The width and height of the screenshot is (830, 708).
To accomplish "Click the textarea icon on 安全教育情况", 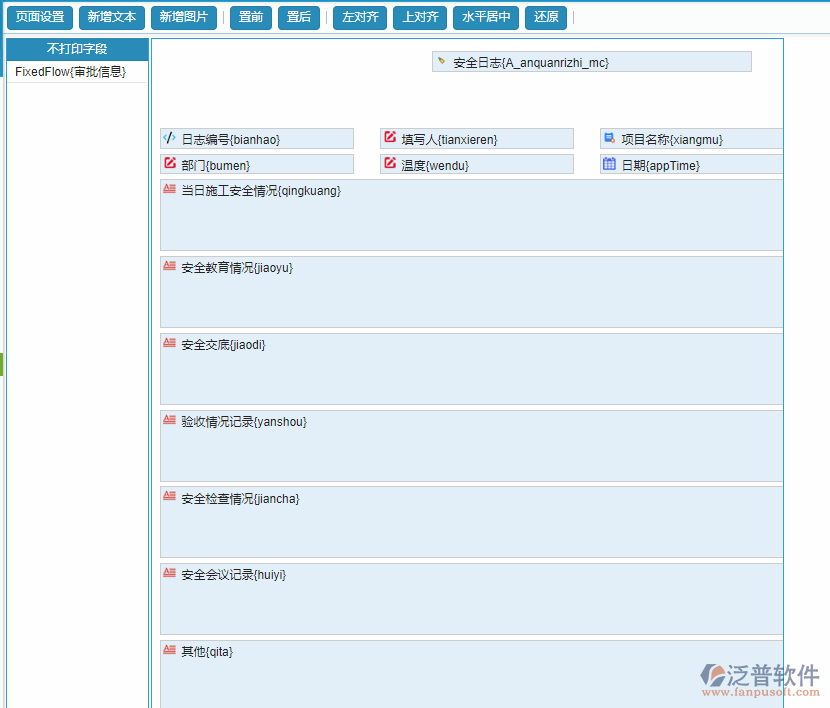I will click(169, 265).
